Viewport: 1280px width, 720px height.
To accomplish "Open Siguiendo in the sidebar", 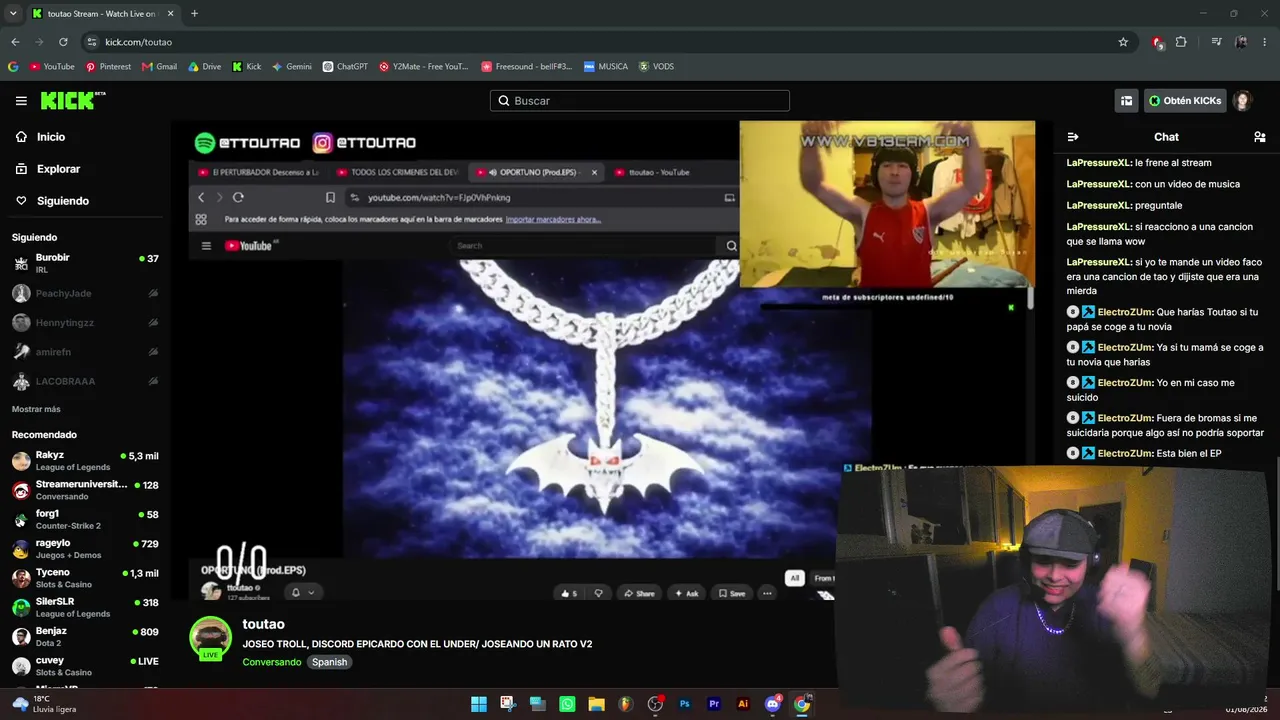I will (63, 201).
